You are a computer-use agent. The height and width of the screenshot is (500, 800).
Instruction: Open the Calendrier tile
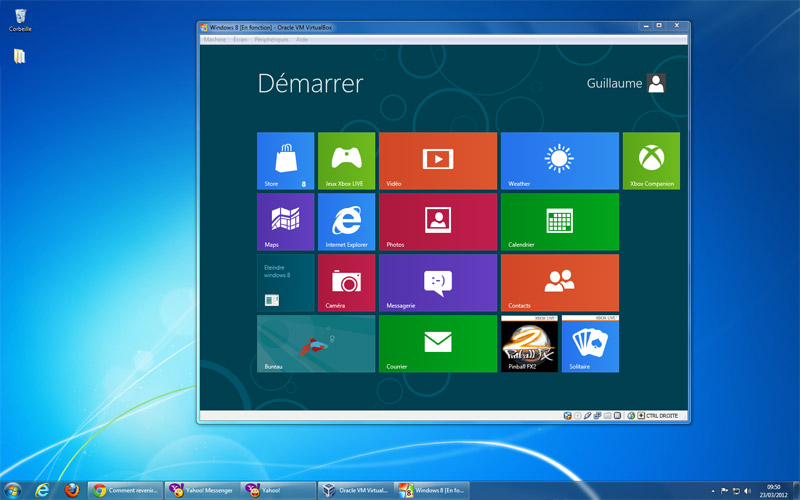(x=560, y=222)
